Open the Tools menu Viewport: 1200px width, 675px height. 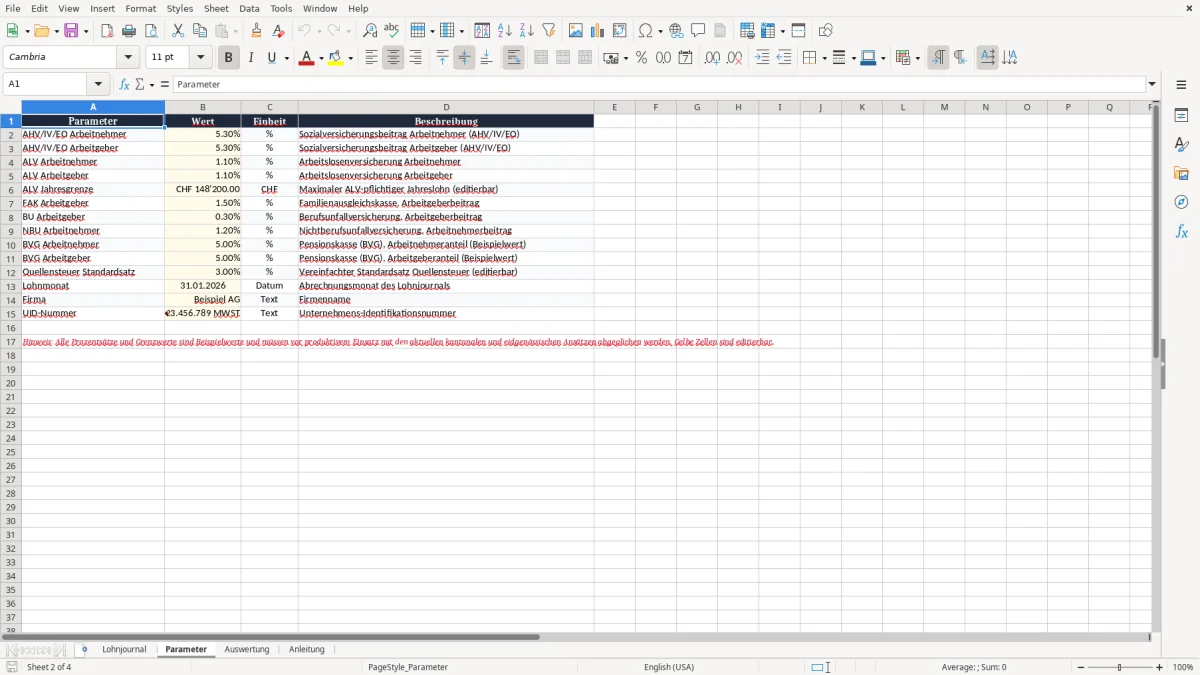(x=281, y=8)
